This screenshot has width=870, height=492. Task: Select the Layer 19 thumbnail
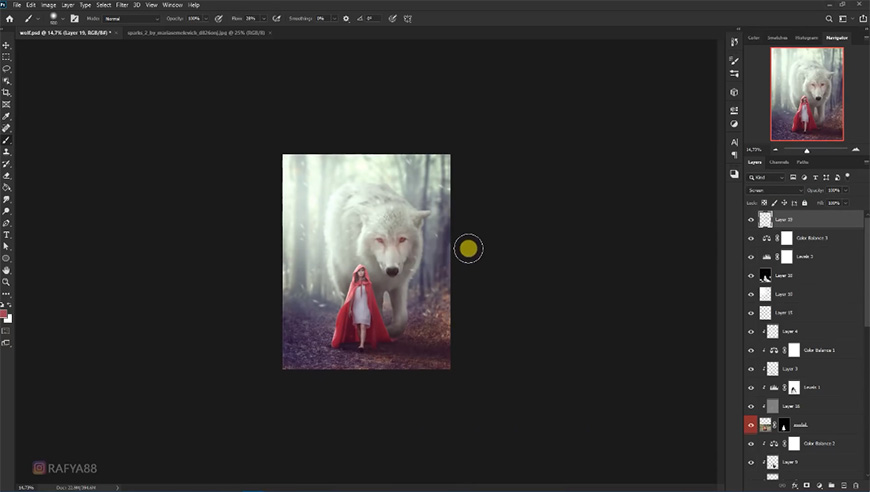point(765,220)
